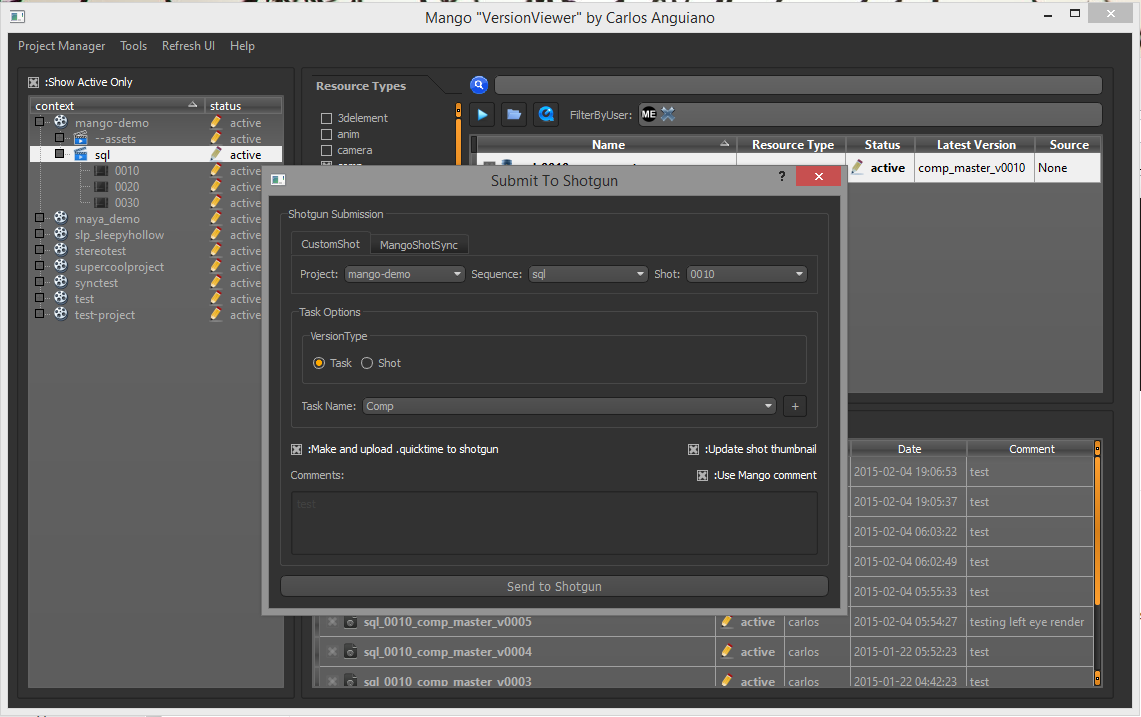Open the Sequence dropdown sql
1141x717 pixels.
click(x=588, y=274)
